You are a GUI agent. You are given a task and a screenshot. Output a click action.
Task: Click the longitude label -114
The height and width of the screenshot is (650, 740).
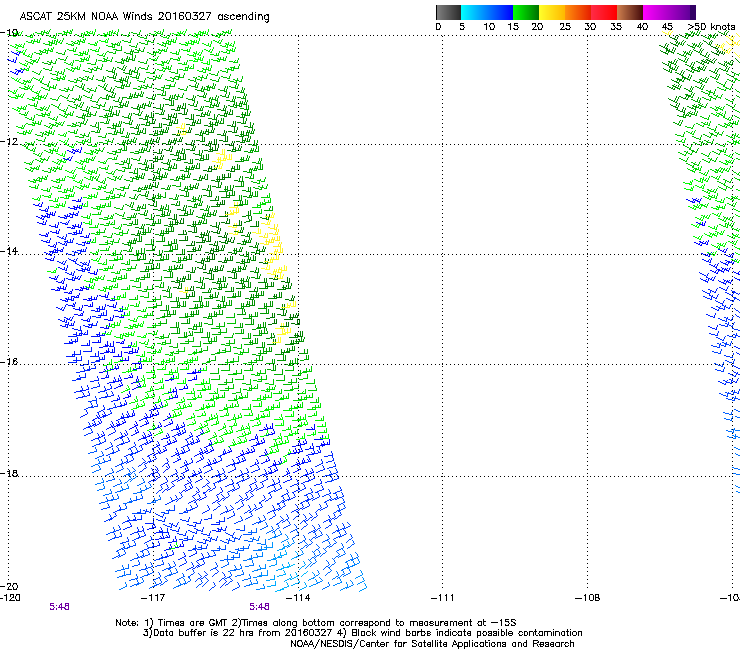click(298, 598)
